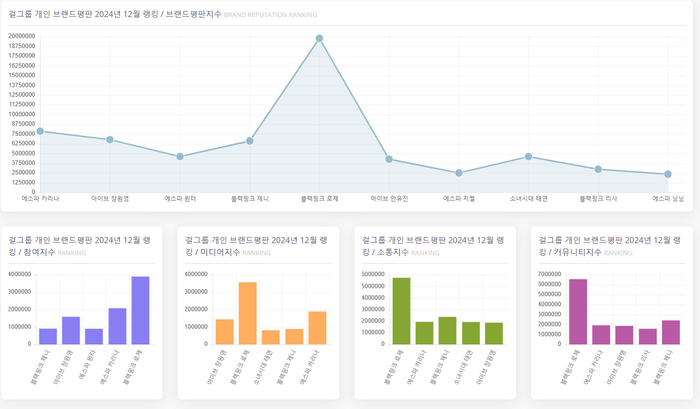Click the 에스파 닝닝 data point

coord(668,174)
